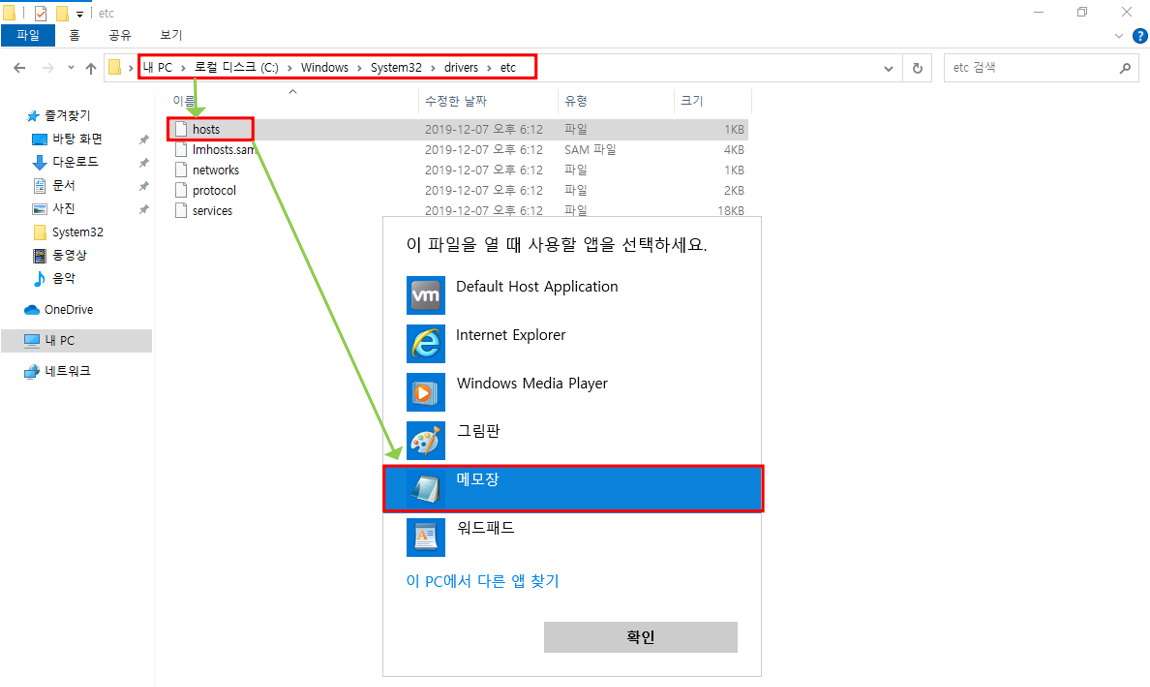Choose 워드패드 to open file
Viewport: 1150px width, 687px height.
pos(572,537)
